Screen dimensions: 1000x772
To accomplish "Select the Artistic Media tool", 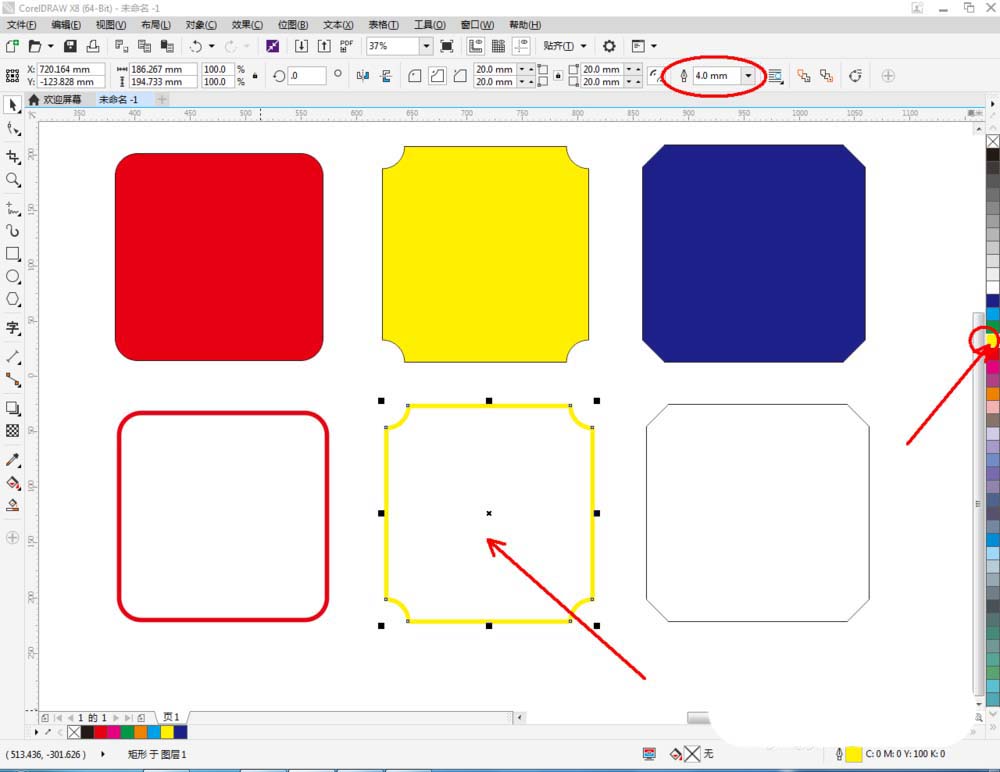I will click(x=12, y=230).
